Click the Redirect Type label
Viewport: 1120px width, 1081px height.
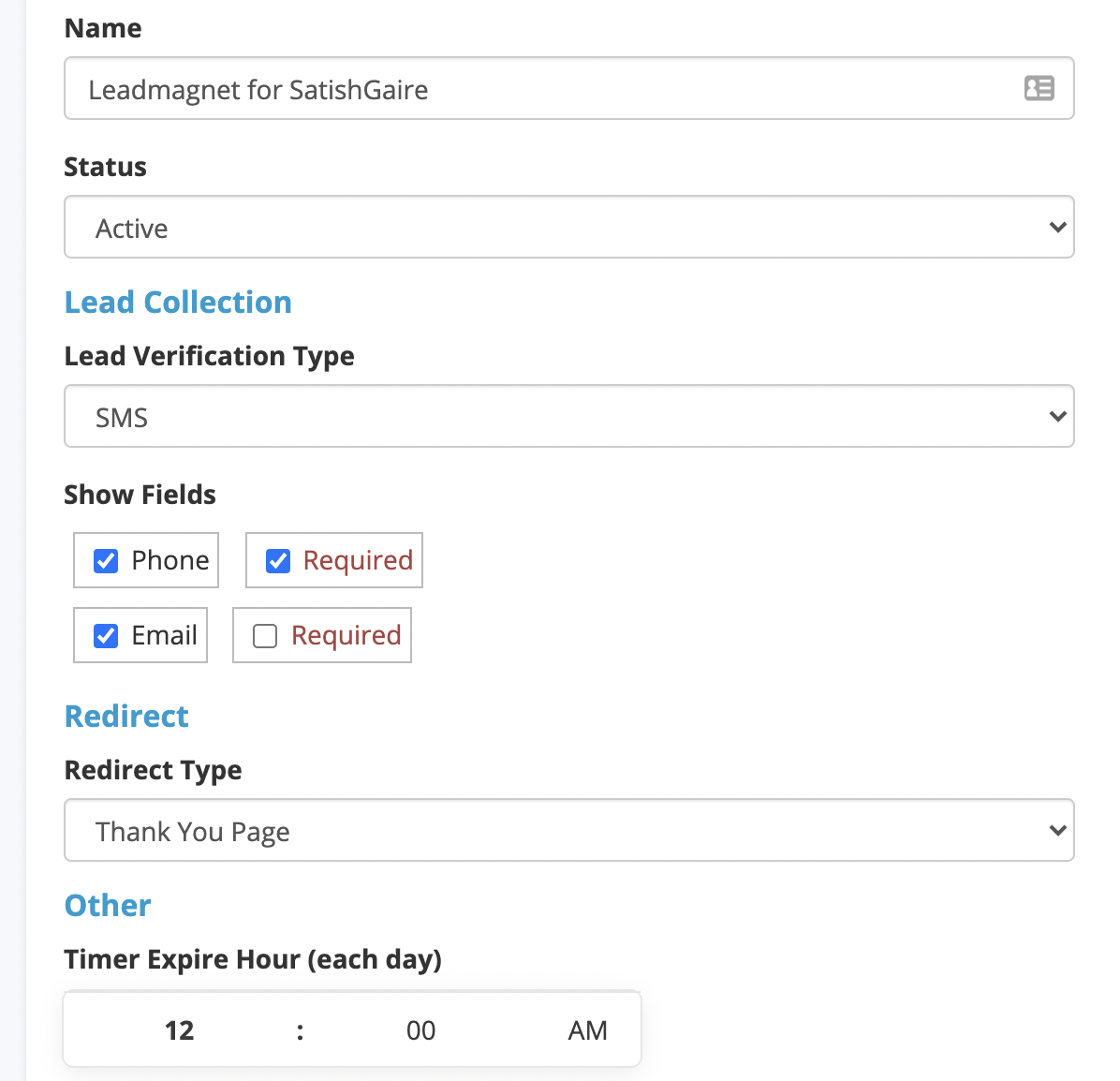[x=153, y=770]
